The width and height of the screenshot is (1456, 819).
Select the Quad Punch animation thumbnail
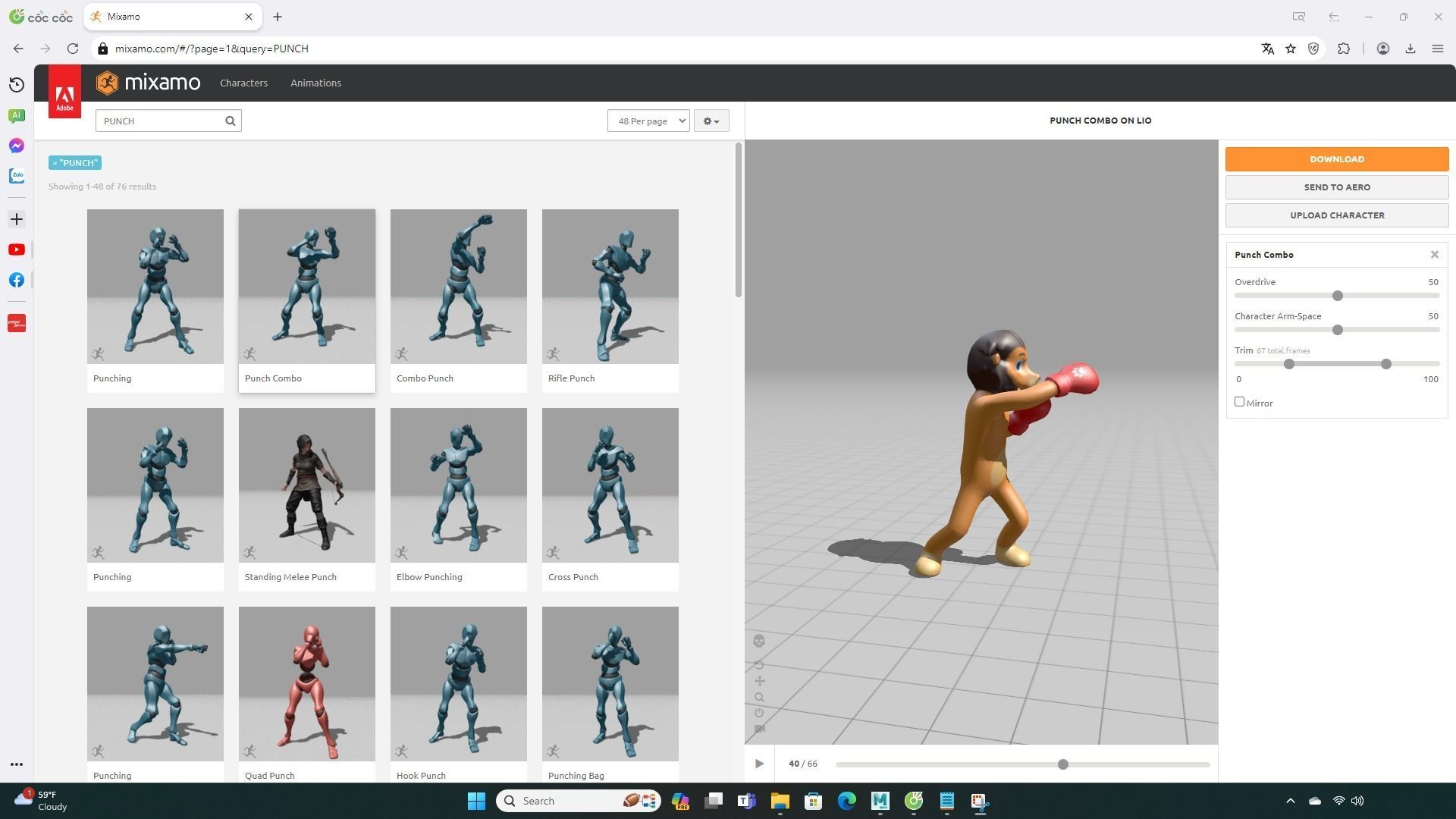coord(307,684)
